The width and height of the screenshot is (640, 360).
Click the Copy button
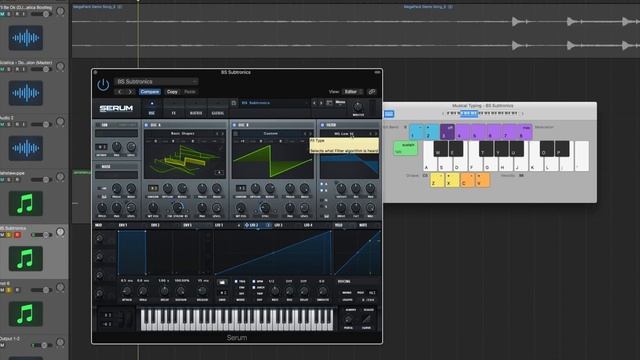(x=172, y=92)
